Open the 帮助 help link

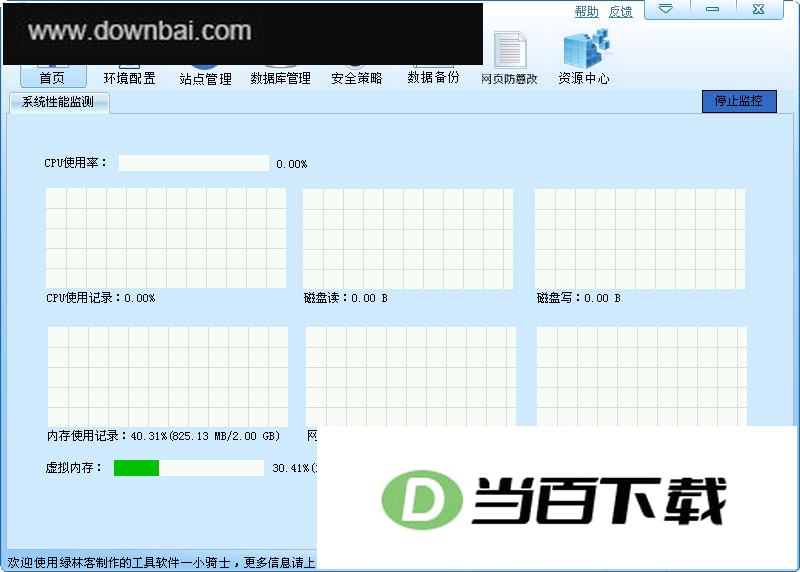pos(586,11)
